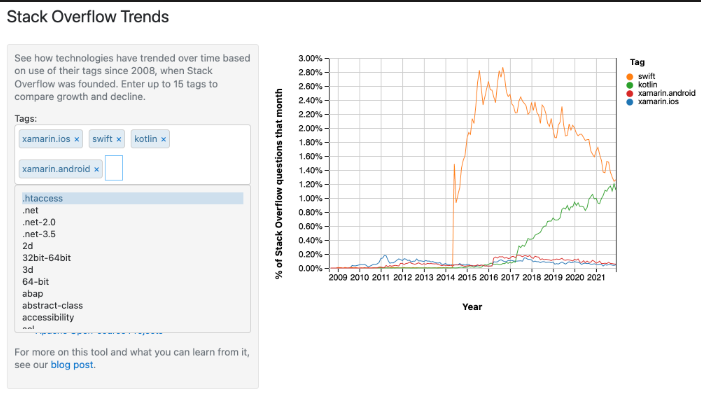This screenshot has width=701, height=398.
Task: Choose .net in the tag suggestions
Action: [x=132, y=211]
